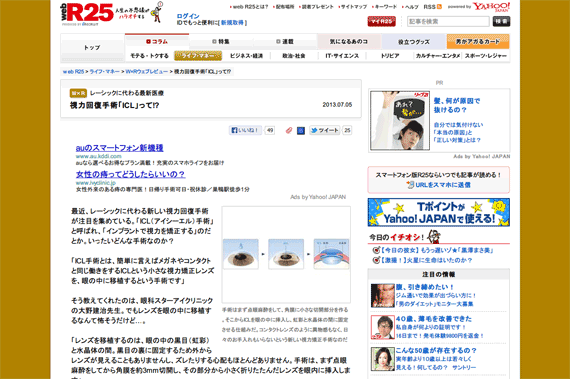Select the ライフ・マネー category
This screenshot has width=570, height=379.
click(198, 56)
